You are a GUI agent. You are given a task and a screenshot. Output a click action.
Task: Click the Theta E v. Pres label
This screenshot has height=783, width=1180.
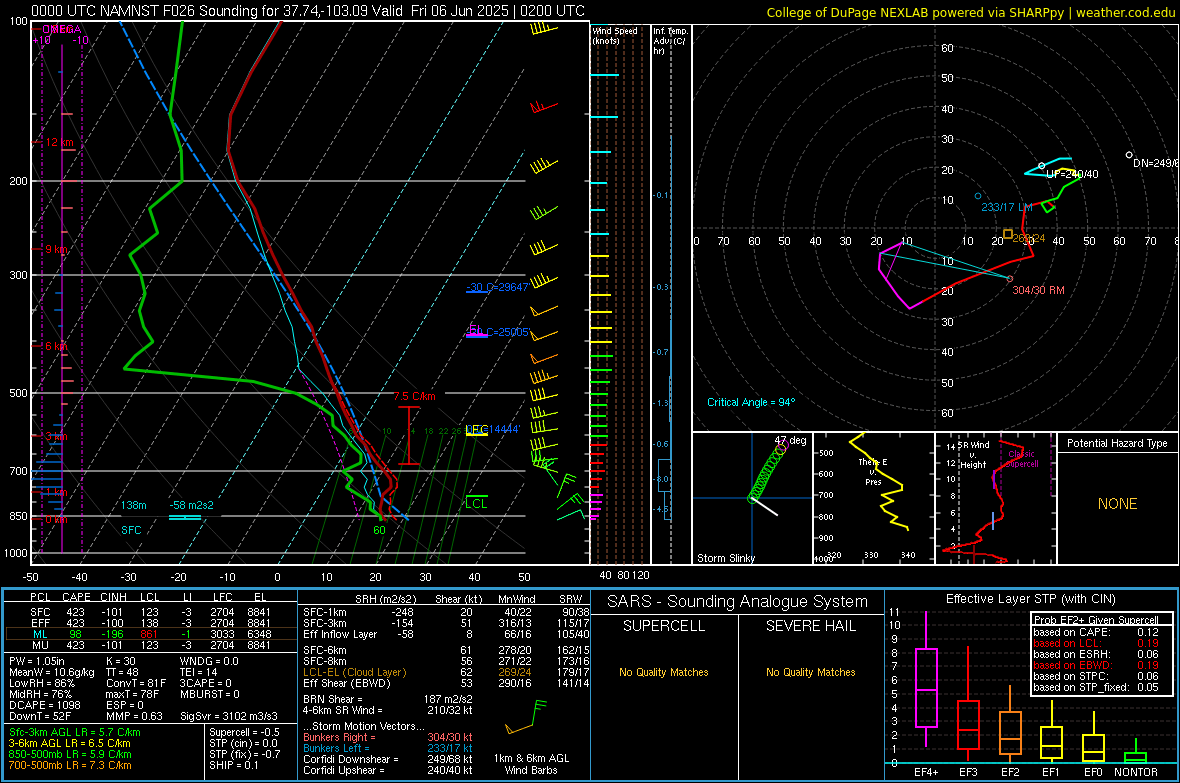click(x=873, y=472)
